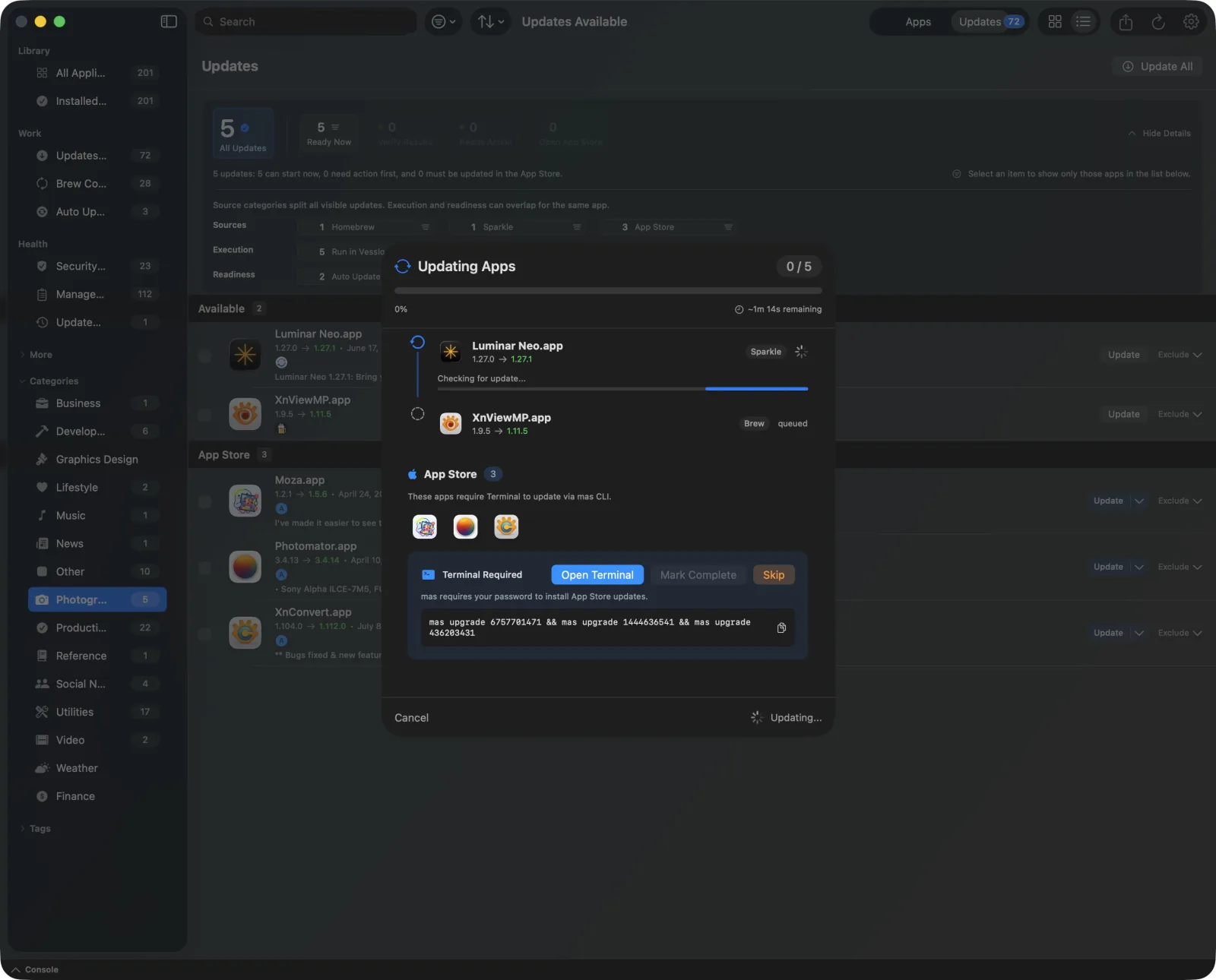1216x980 pixels.
Task: Select the Developer Tools category
Action: coord(97,432)
